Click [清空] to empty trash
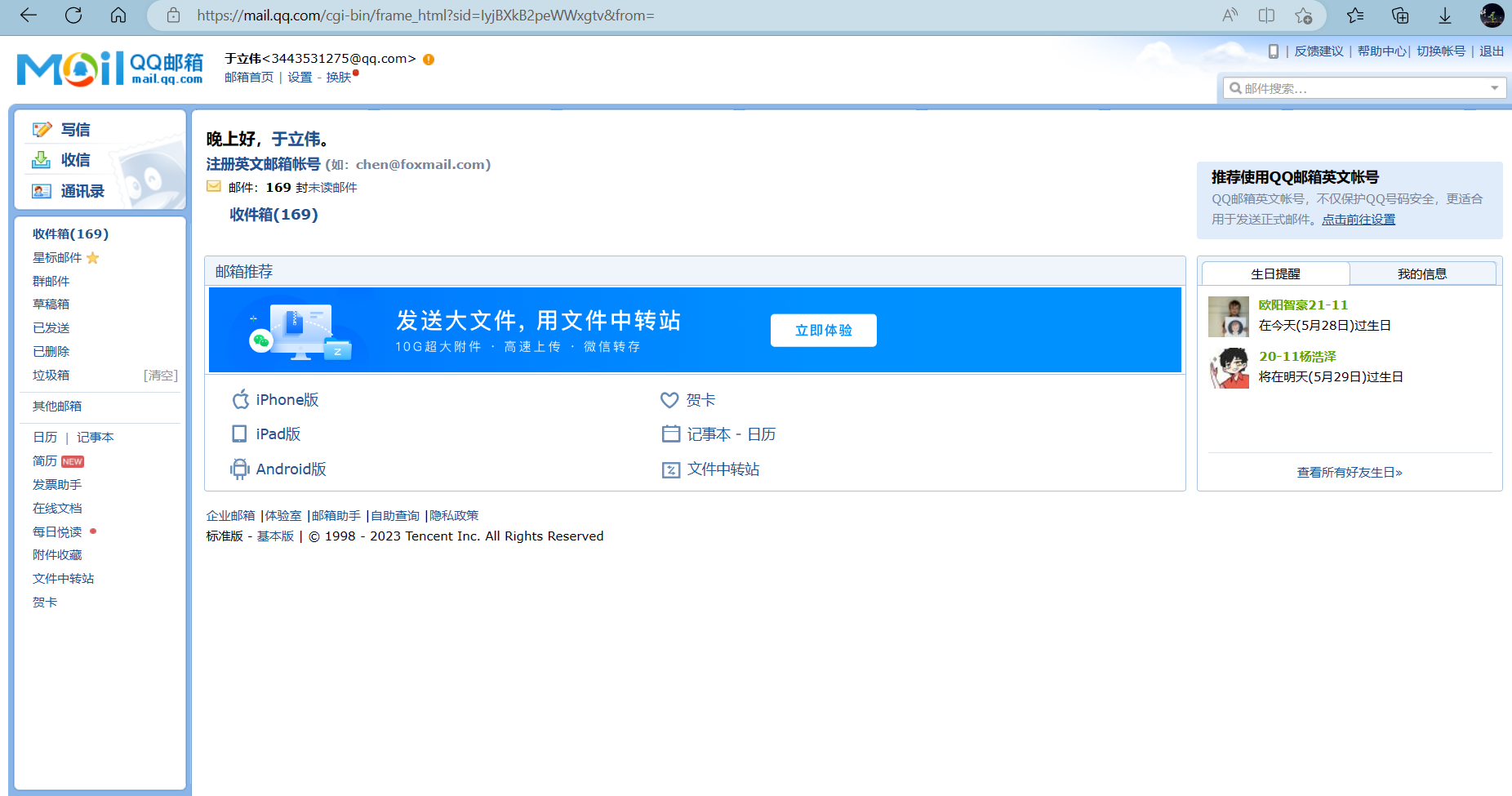This screenshot has width=1512, height=796. pos(161,376)
